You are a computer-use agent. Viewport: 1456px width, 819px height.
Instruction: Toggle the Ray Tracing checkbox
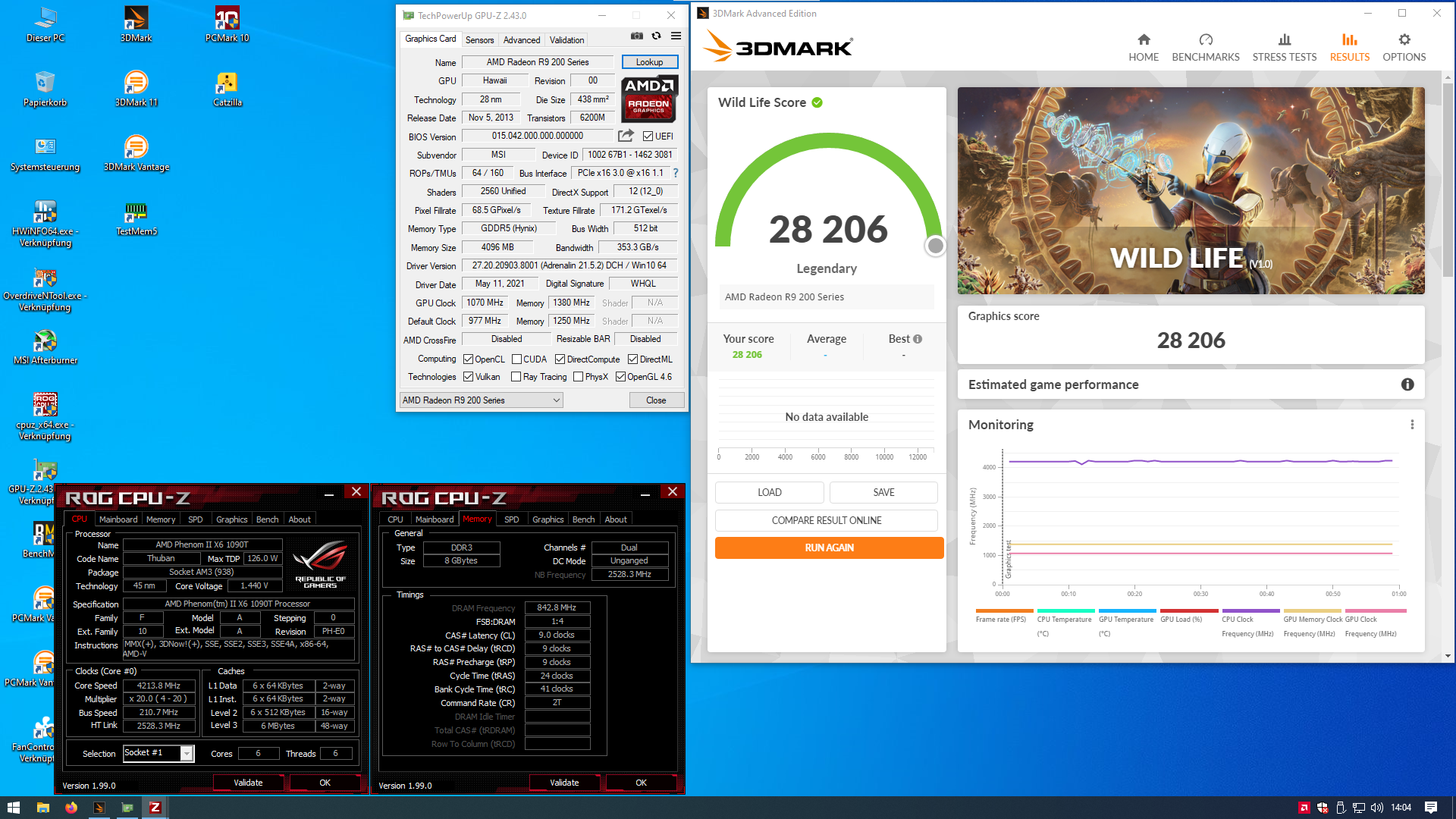pos(516,377)
